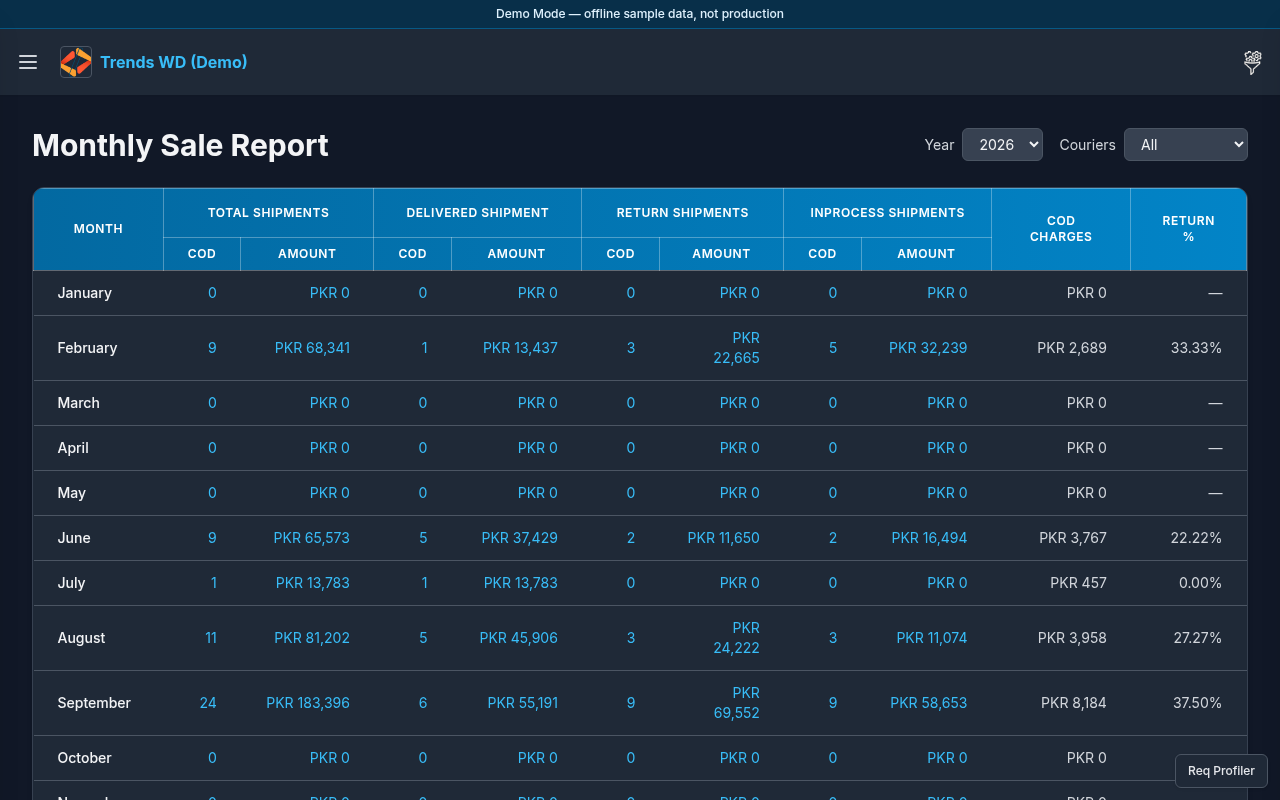
Task: Click the Month column header
Action: pos(98,229)
